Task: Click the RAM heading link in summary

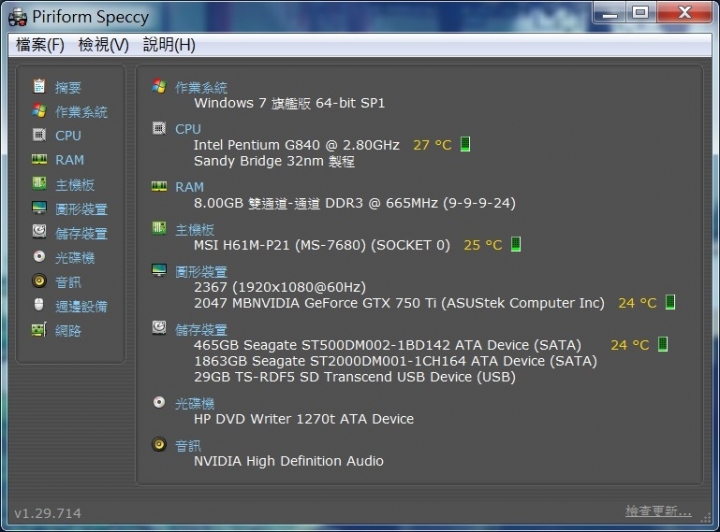Action: (189, 187)
